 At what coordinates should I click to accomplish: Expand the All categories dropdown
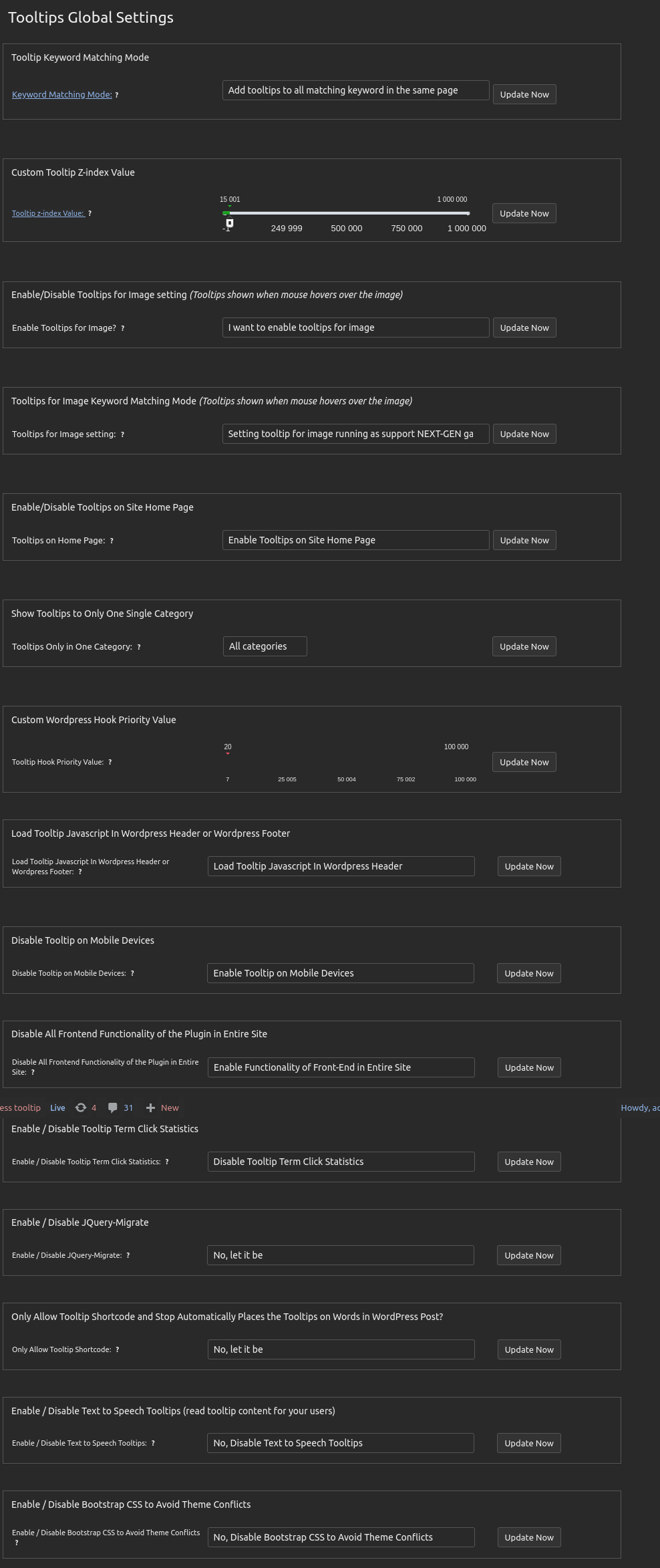click(x=265, y=646)
